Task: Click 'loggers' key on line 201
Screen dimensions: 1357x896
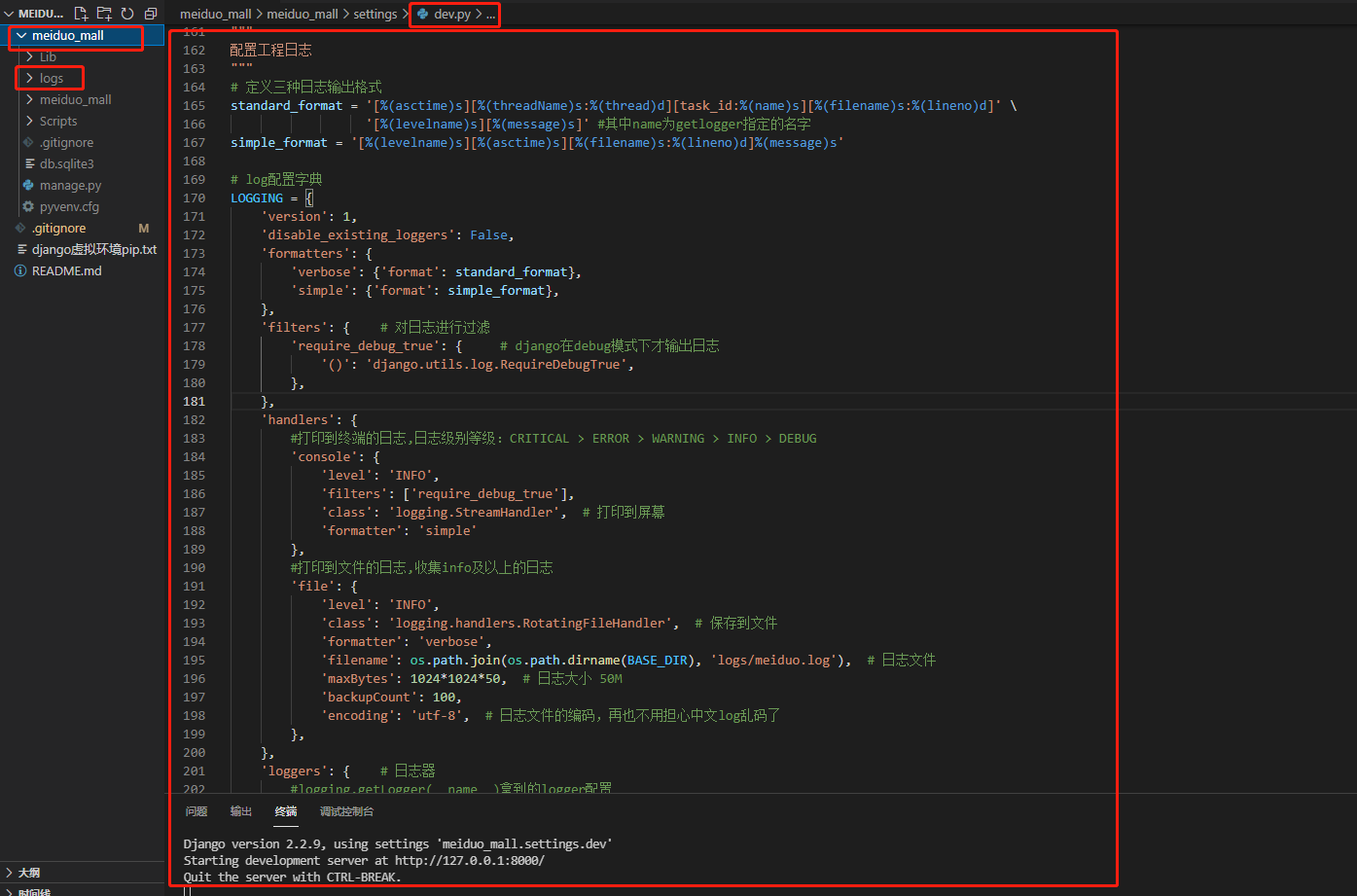Action: (294, 771)
